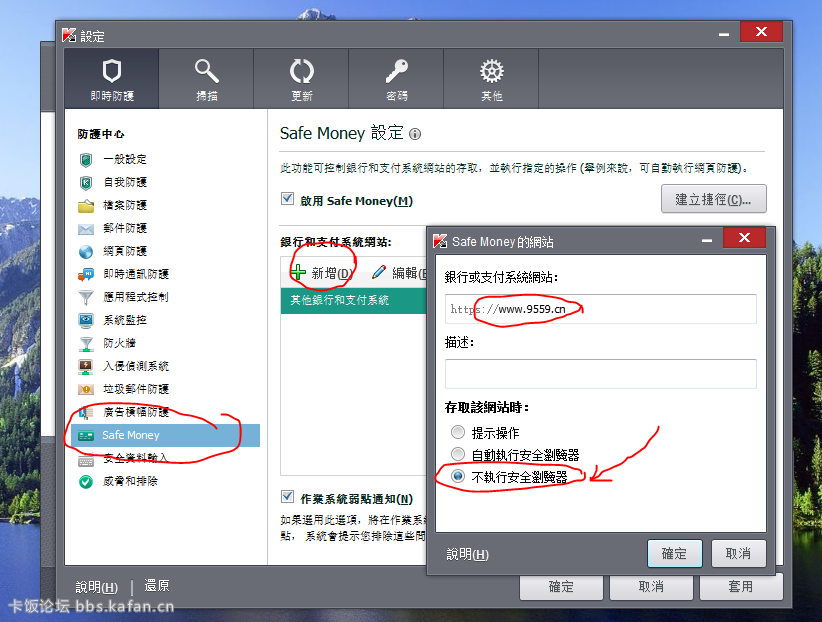
Task: Click Kaspersky logo in 設定 title bar
Action: click(69, 36)
